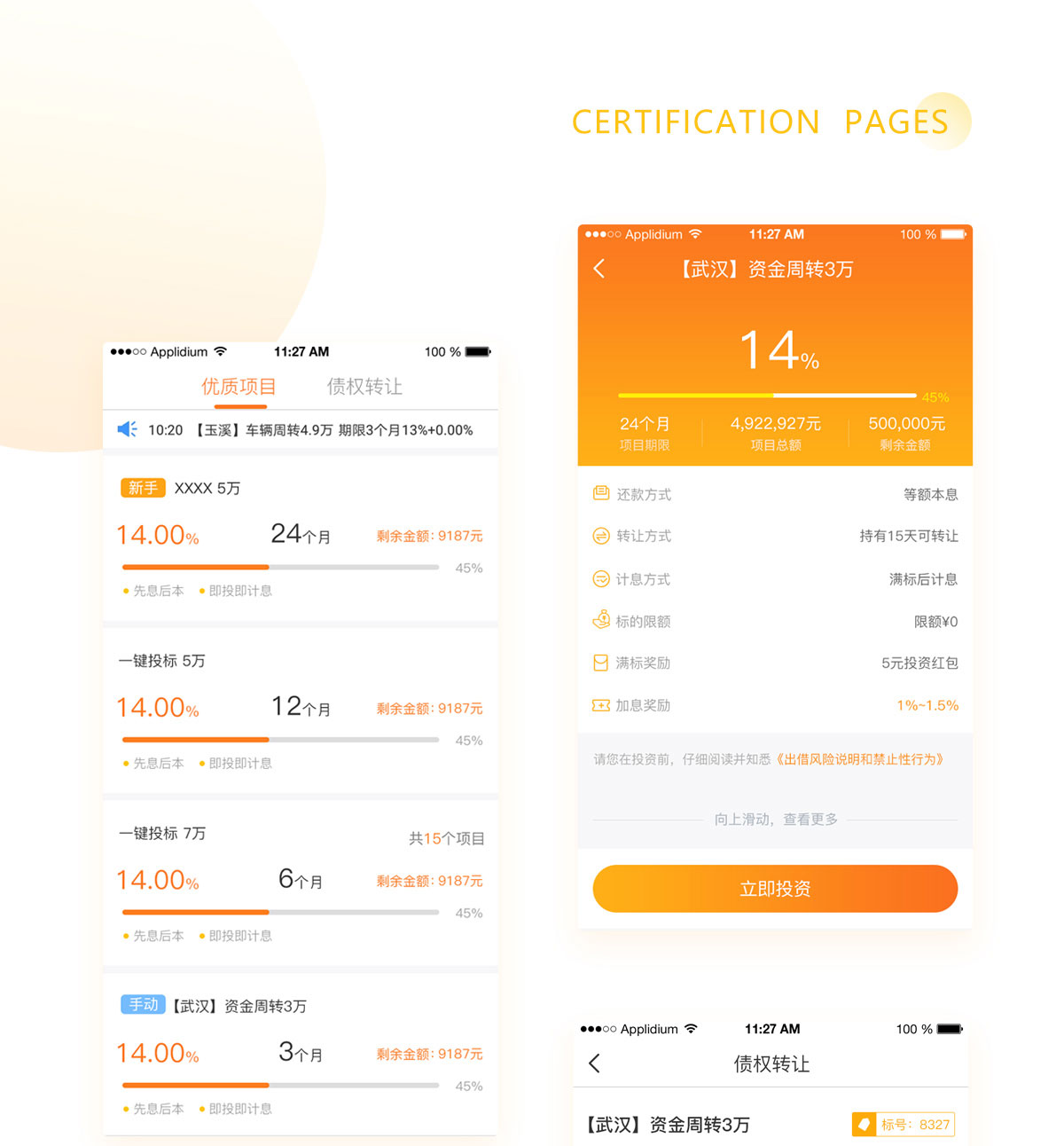Open 【武汉】资金周转3万 in project list
The height and width of the screenshot is (1146, 1064).
(x=239, y=1006)
